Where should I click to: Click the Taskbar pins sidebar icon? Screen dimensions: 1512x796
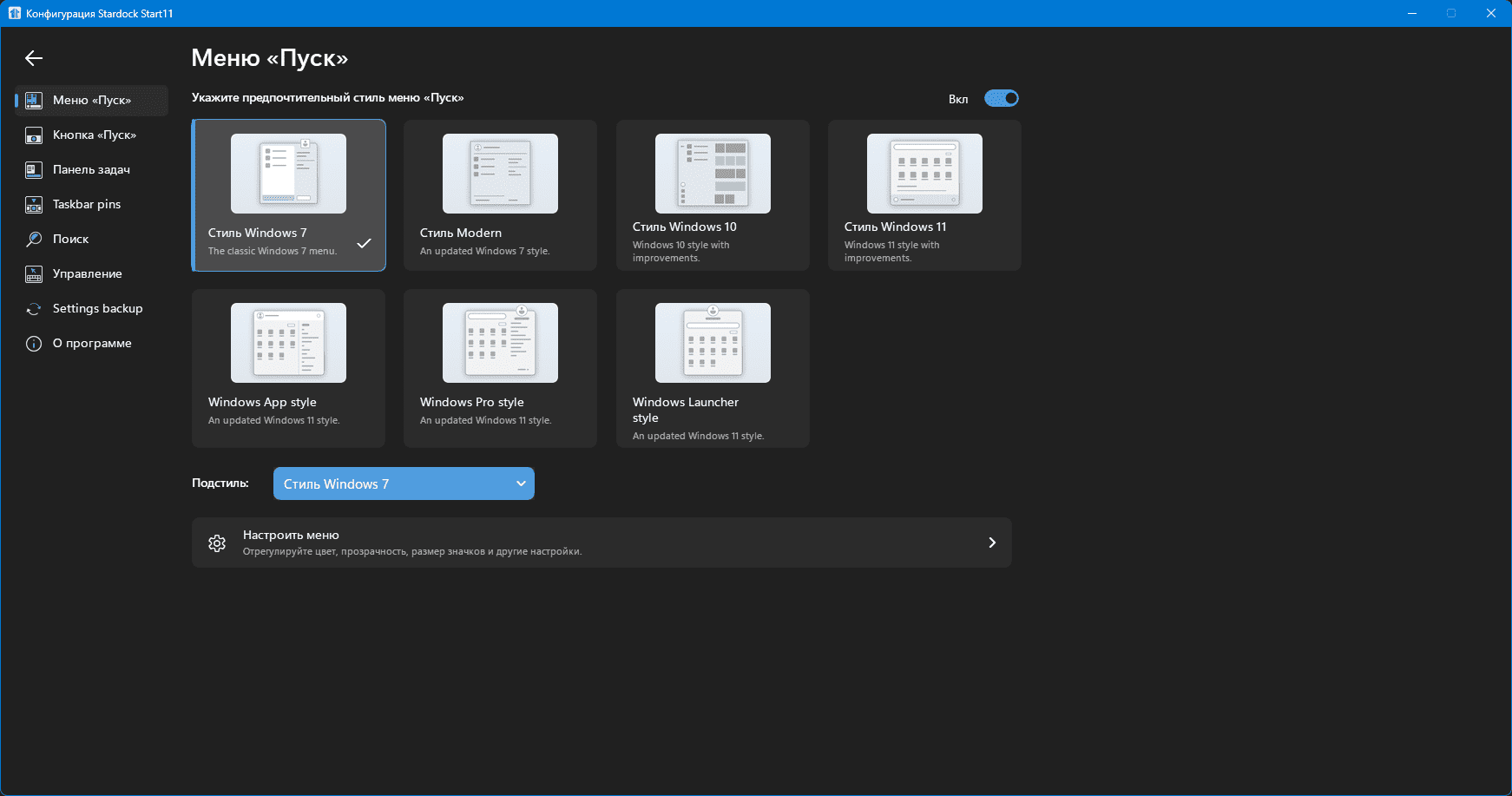click(x=34, y=205)
